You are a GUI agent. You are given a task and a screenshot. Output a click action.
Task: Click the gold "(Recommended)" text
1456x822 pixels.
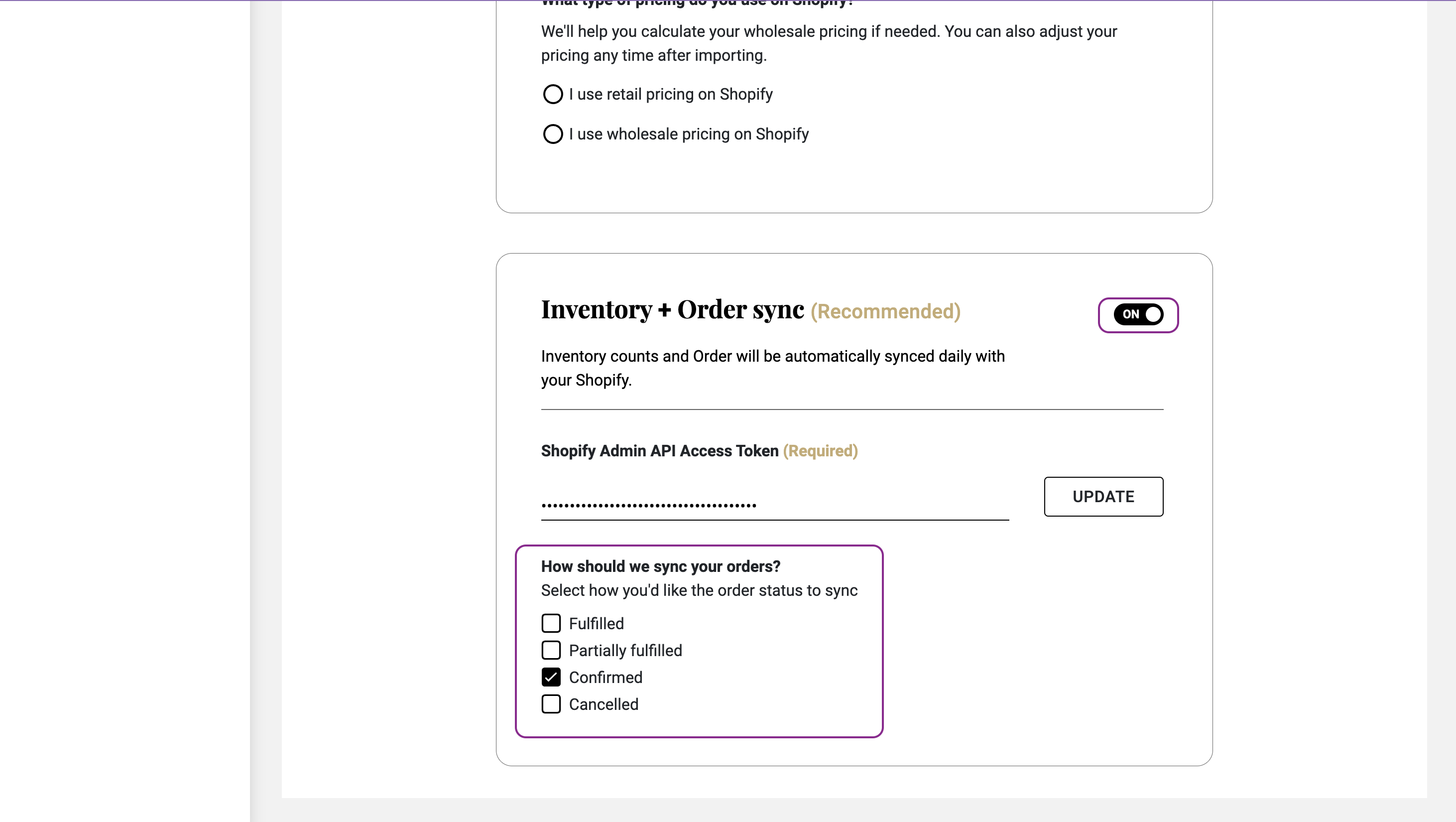pyautogui.click(x=885, y=311)
